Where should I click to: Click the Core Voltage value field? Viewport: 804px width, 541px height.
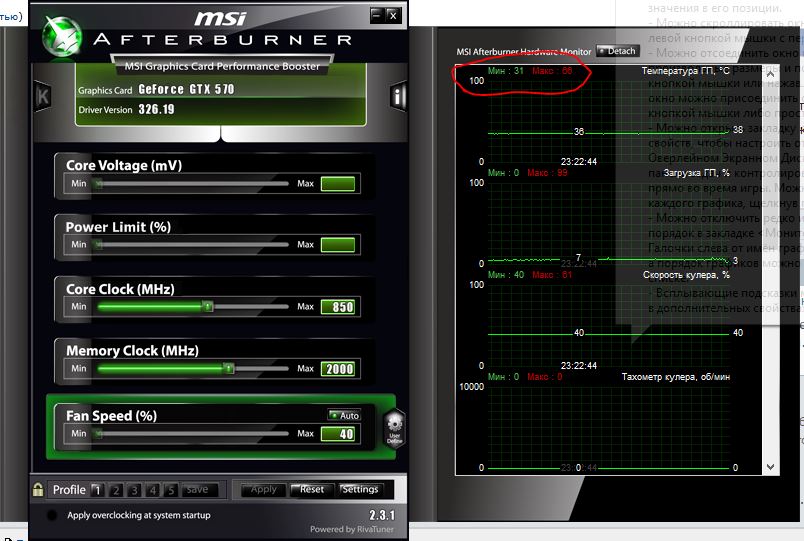click(338, 184)
